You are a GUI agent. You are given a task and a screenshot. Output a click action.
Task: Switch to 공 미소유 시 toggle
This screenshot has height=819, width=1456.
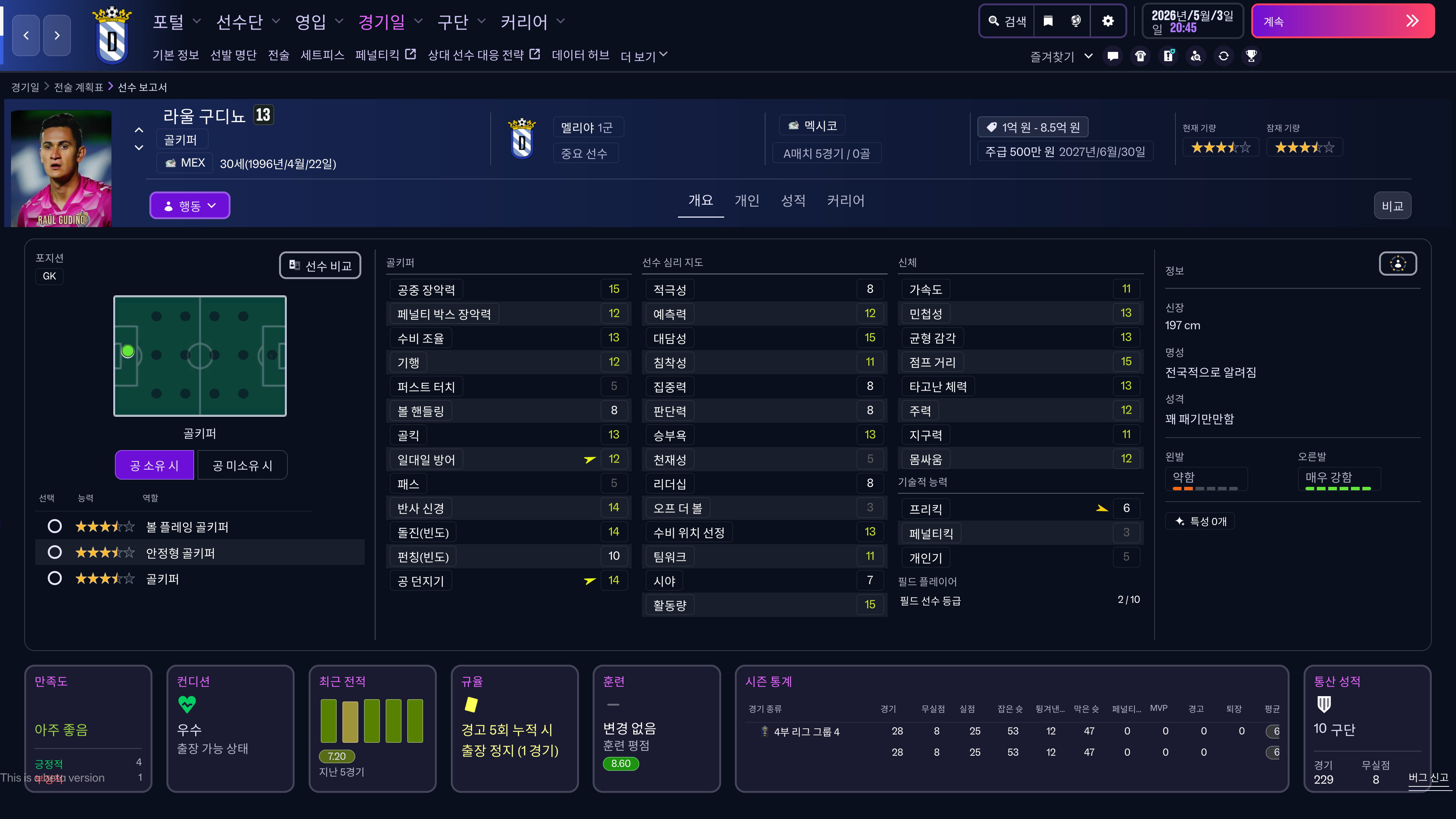[242, 465]
